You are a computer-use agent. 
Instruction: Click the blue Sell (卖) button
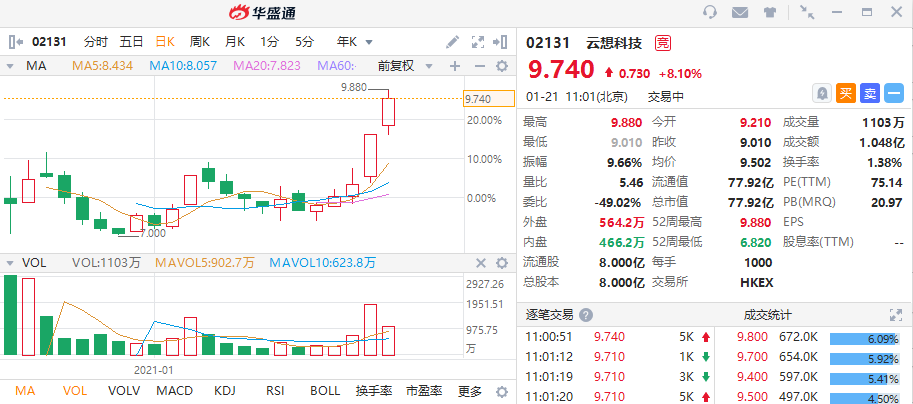point(870,93)
